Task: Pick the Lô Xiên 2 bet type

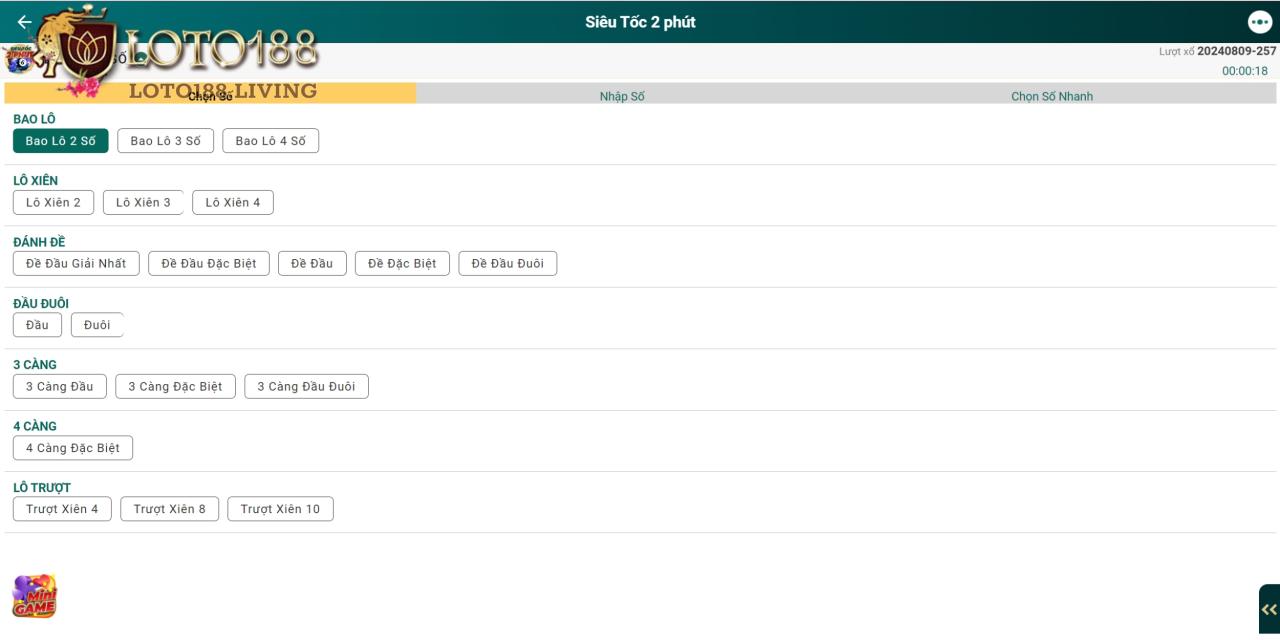Action: [53, 203]
